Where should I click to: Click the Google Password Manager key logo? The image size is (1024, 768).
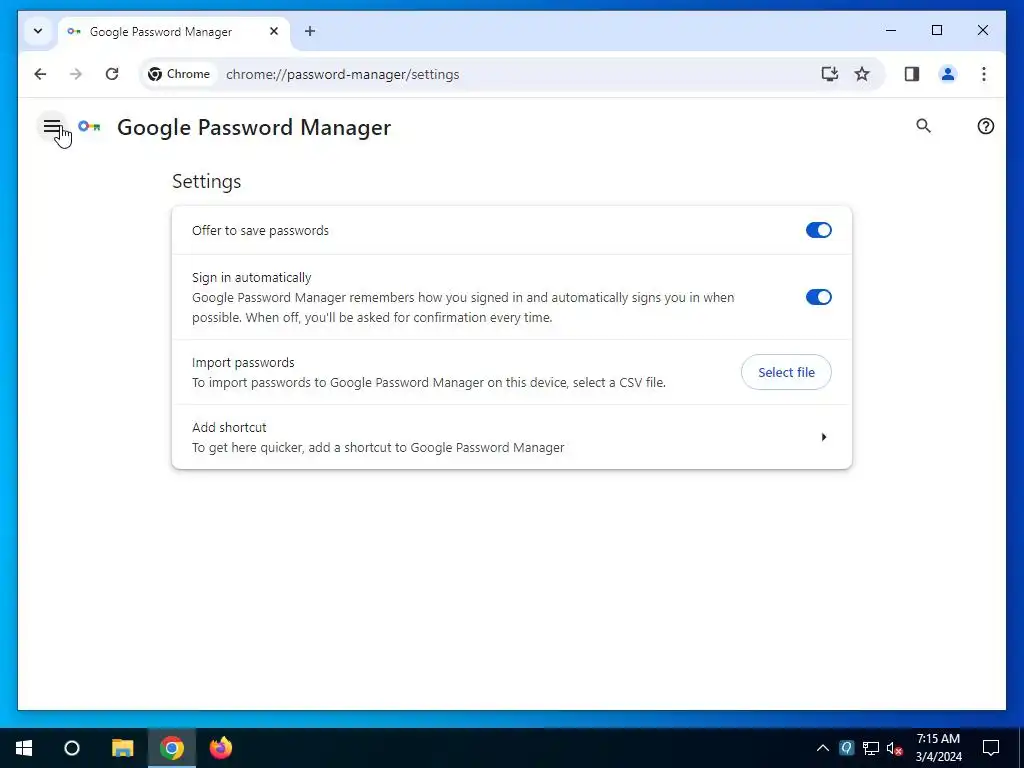click(x=89, y=127)
